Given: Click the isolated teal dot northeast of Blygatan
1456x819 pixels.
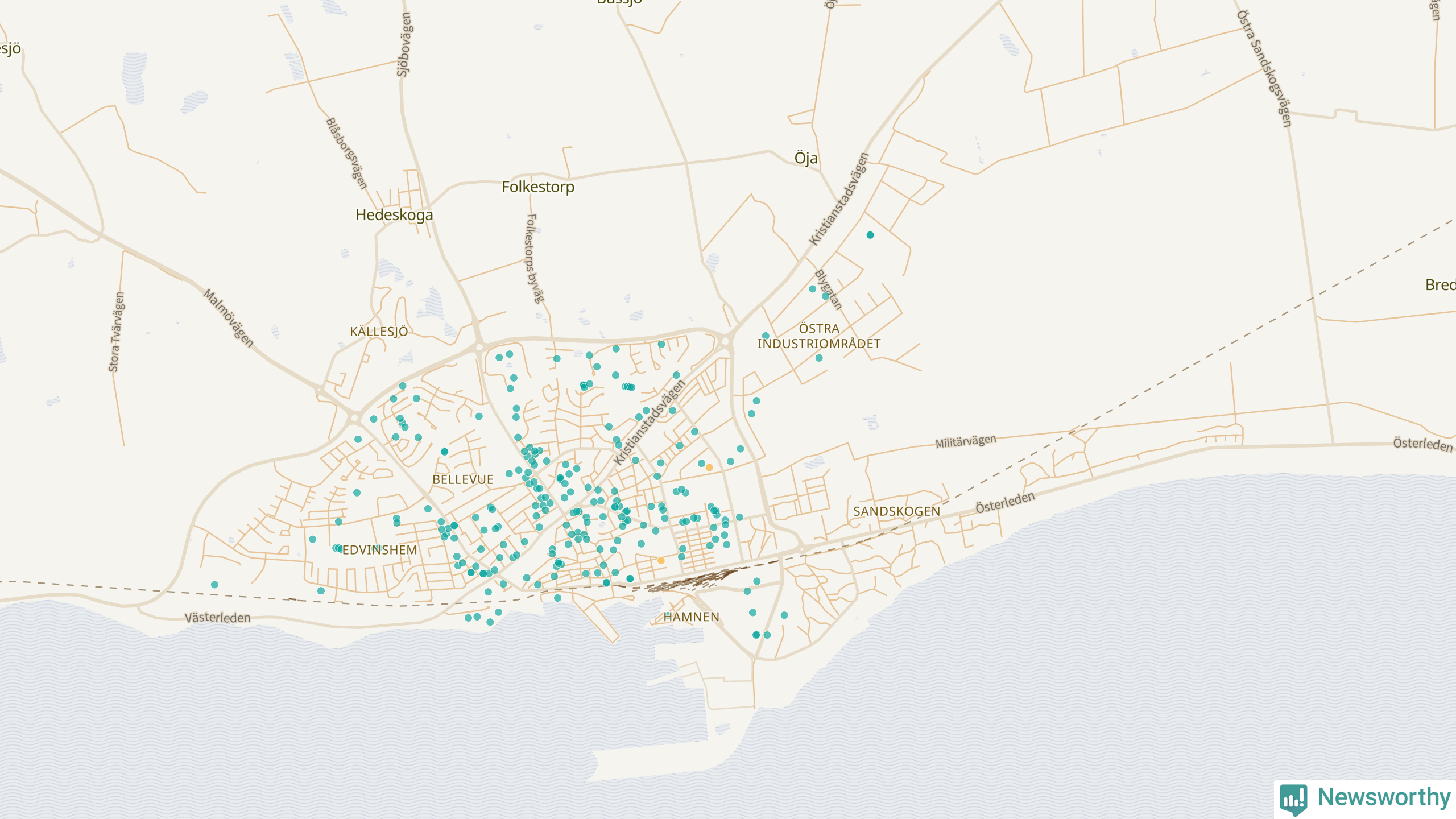Looking at the screenshot, I should (x=870, y=235).
